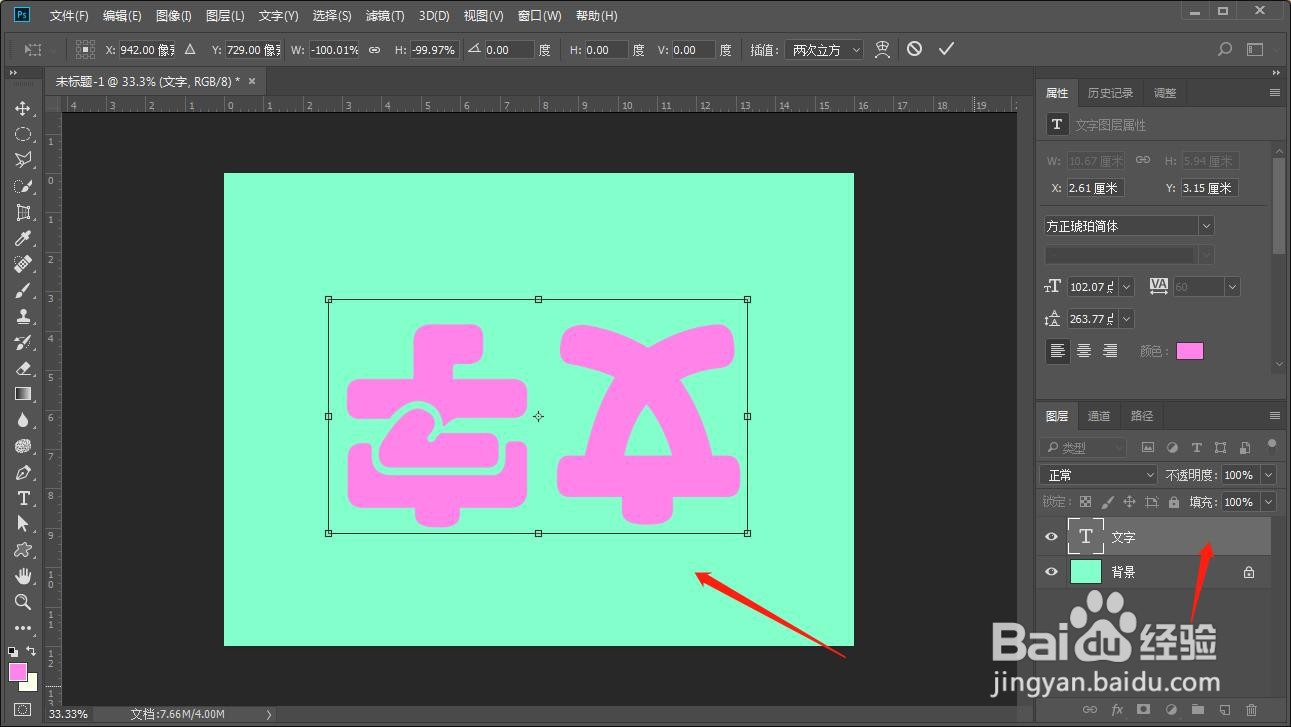Open the Layers panel menu
The height and width of the screenshot is (727, 1291).
[1274, 416]
